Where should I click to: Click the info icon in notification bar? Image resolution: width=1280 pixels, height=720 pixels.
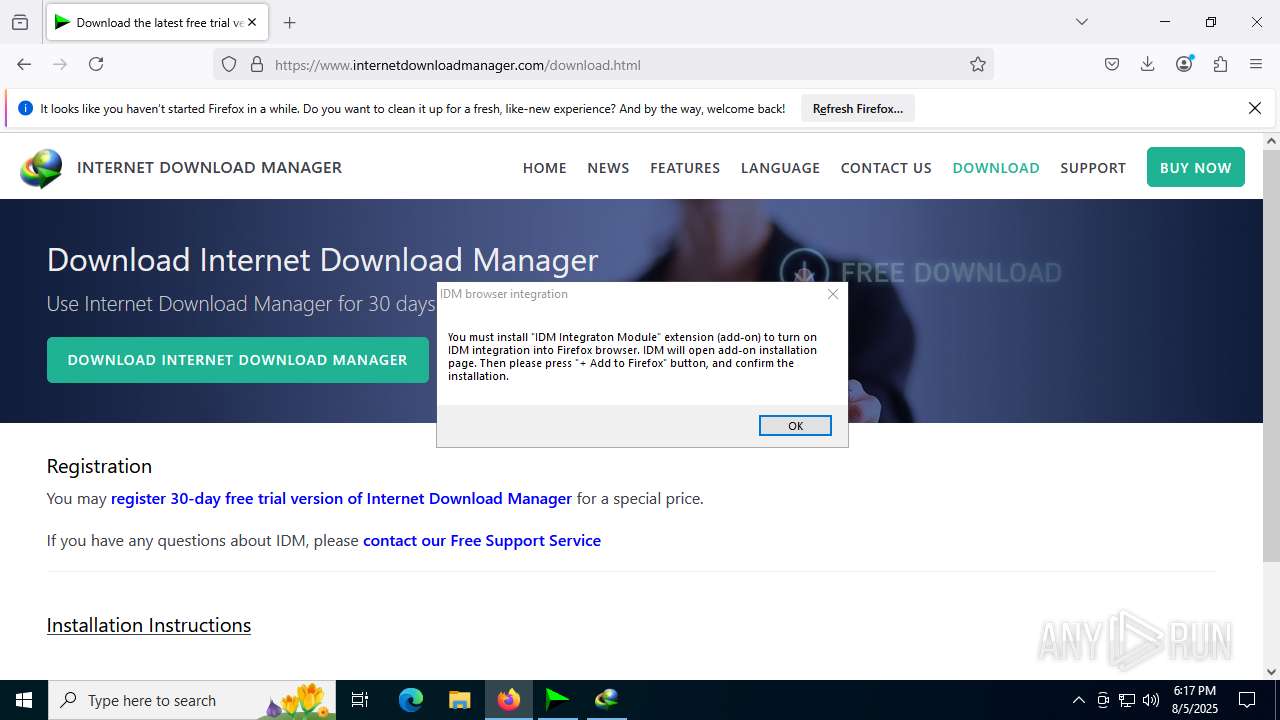point(26,108)
